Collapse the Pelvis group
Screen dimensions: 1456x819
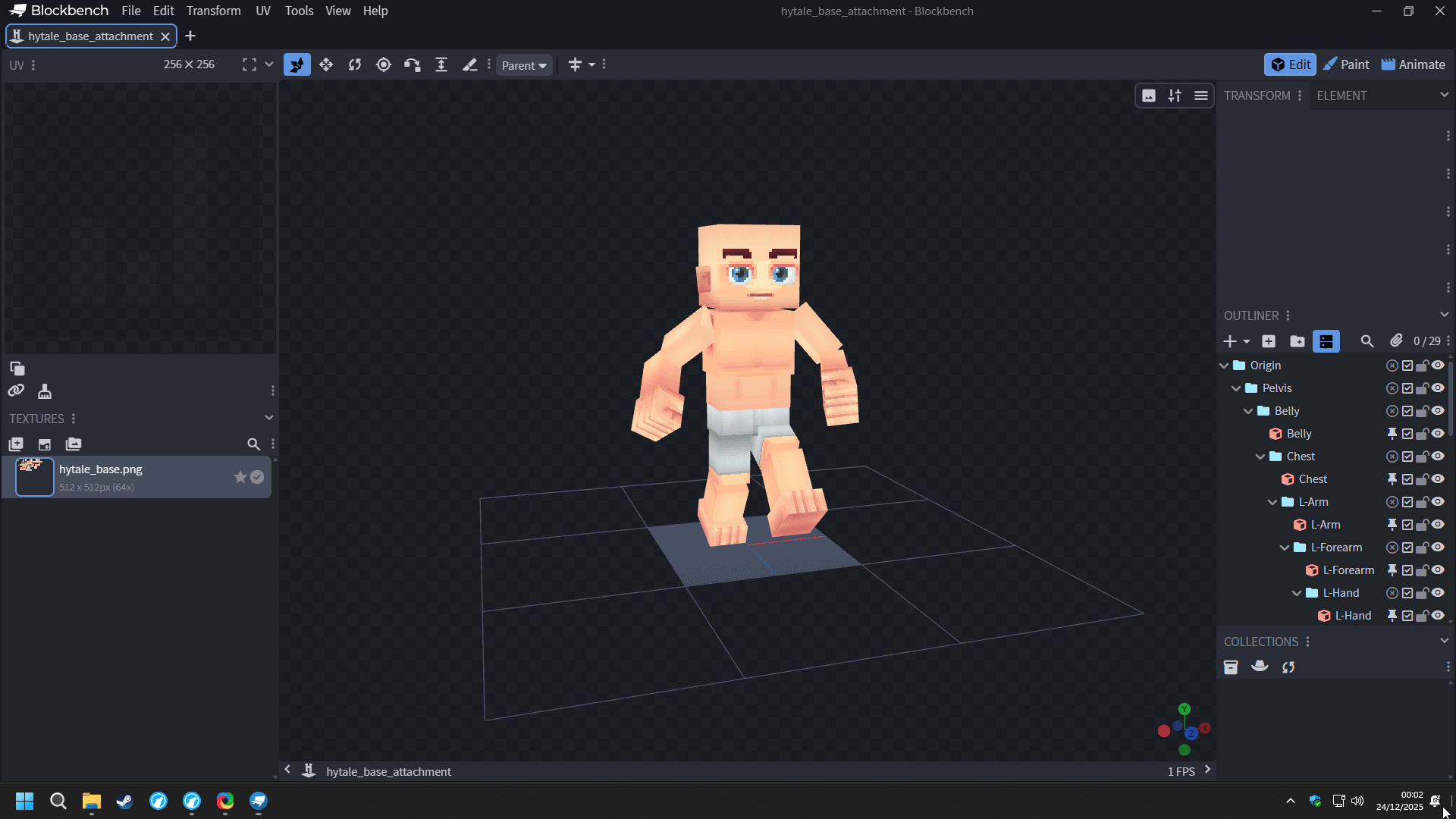pyautogui.click(x=1236, y=388)
